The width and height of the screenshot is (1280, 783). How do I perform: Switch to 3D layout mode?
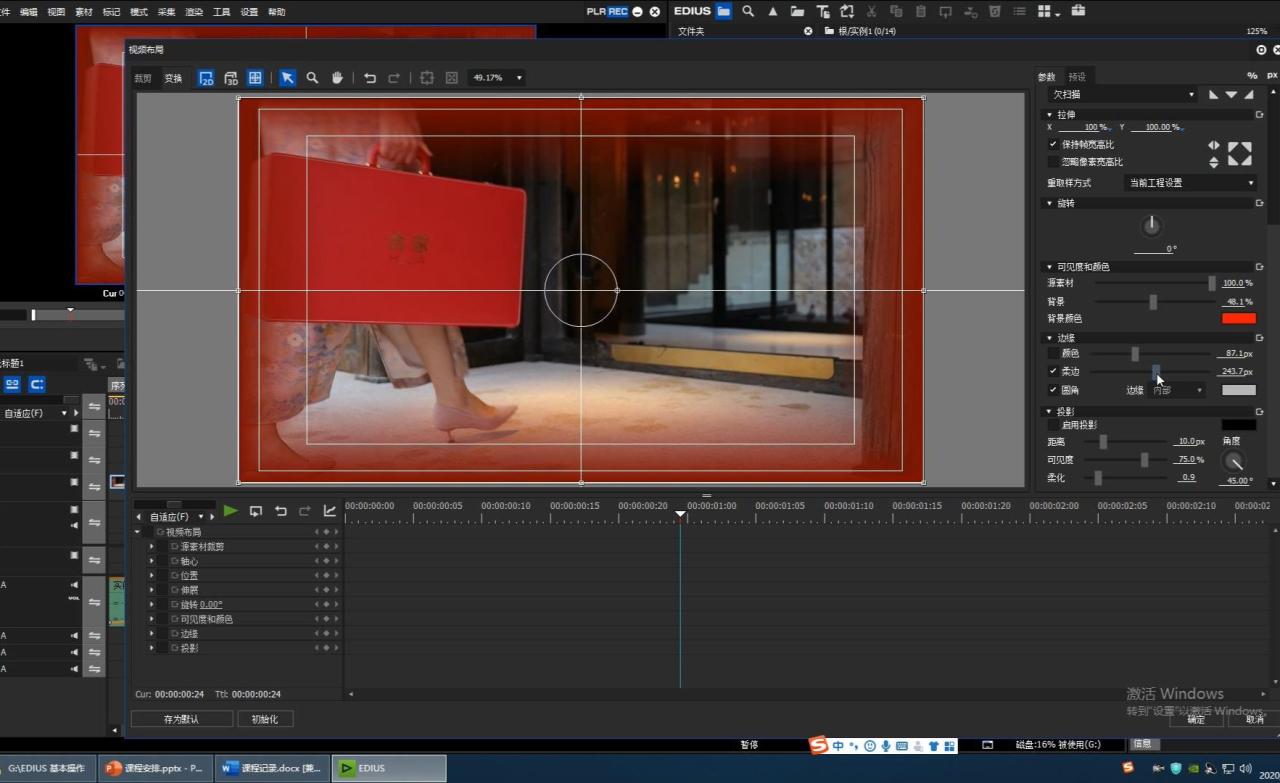231,78
